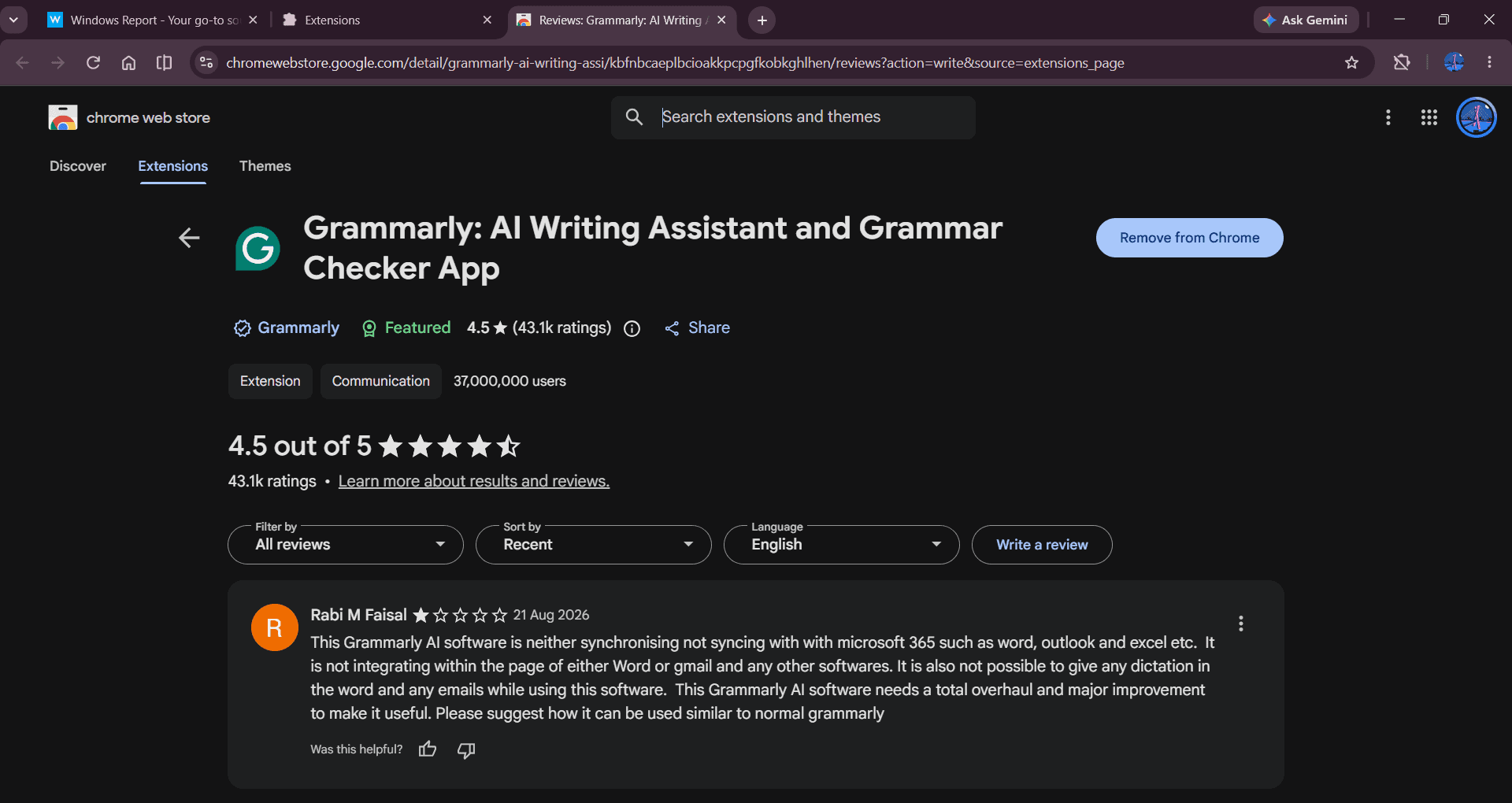Open options menu on Rabi M Faisal's review
Image resolution: width=1512 pixels, height=803 pixels.
point(1241,624)
